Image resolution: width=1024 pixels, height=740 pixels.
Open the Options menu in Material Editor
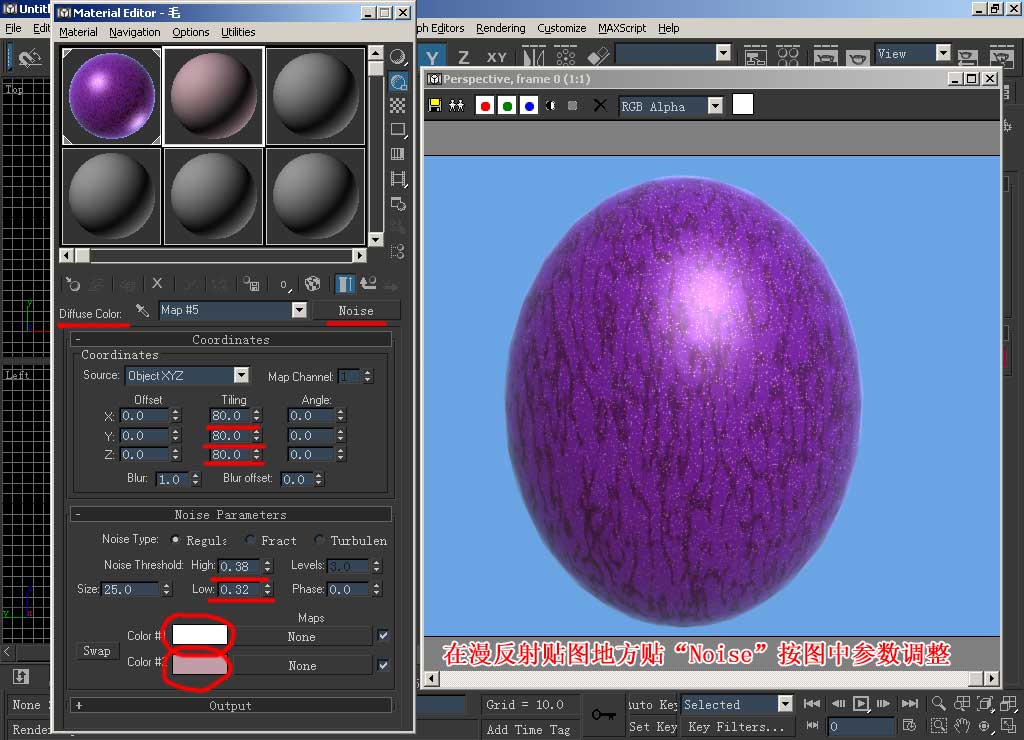191,32
